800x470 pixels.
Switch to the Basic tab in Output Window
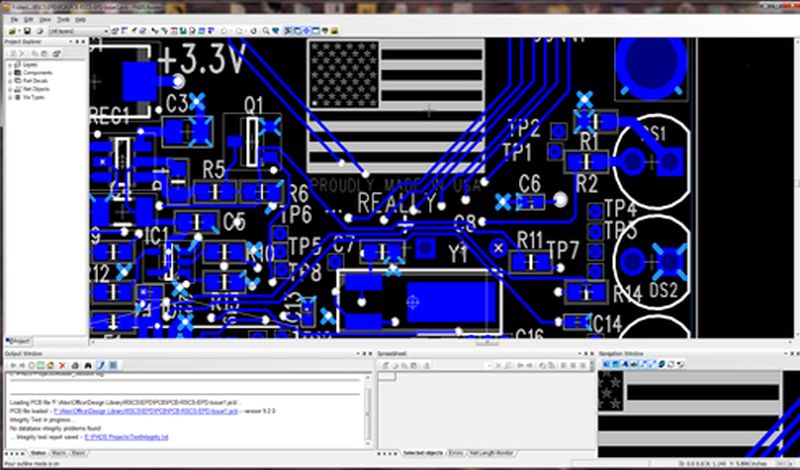[x=79, y=453]
